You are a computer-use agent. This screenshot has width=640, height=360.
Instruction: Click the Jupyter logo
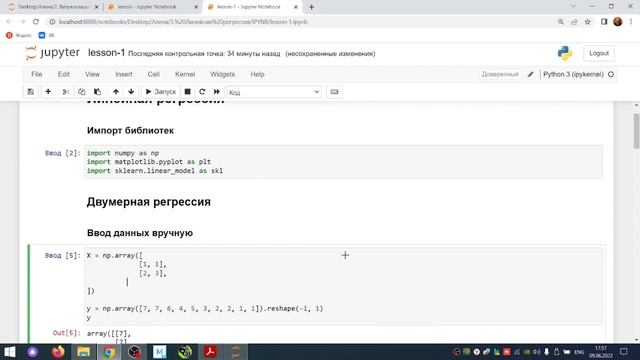(52, 53)
